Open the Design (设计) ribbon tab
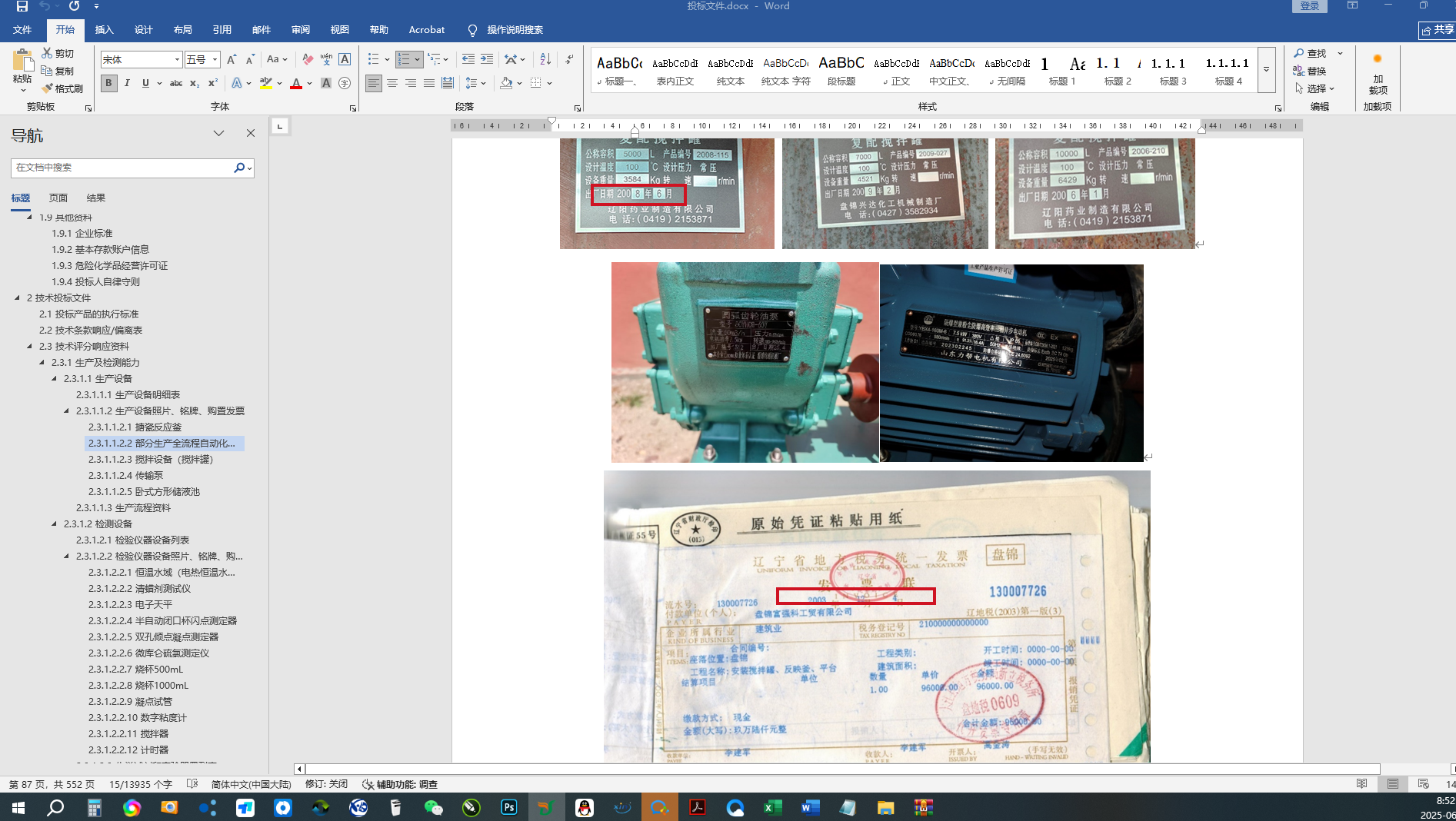 [143, 30]
